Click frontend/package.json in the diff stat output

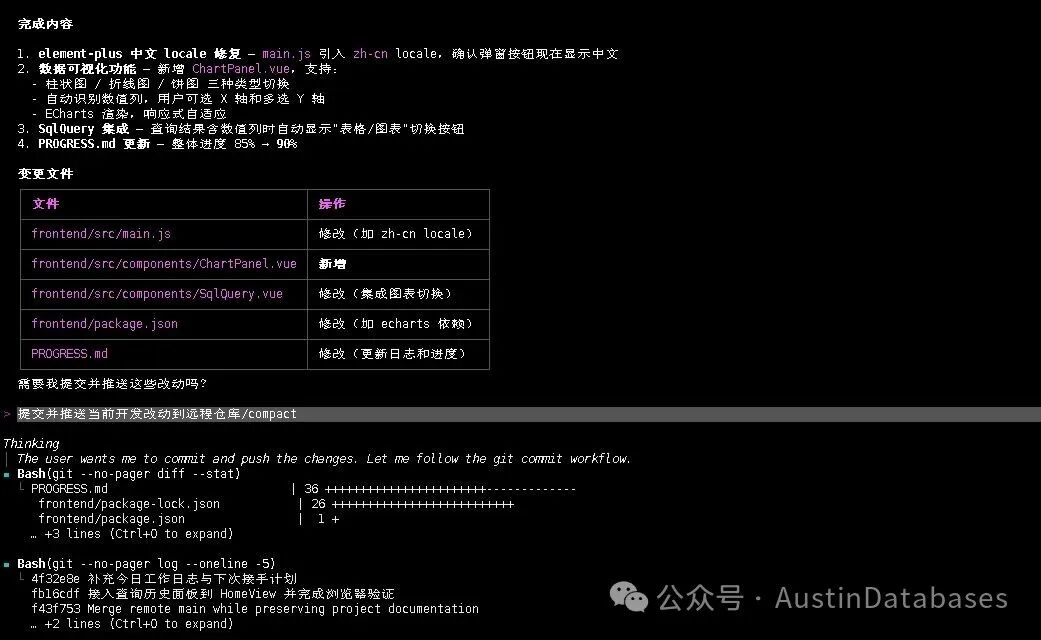pos(112,519)
